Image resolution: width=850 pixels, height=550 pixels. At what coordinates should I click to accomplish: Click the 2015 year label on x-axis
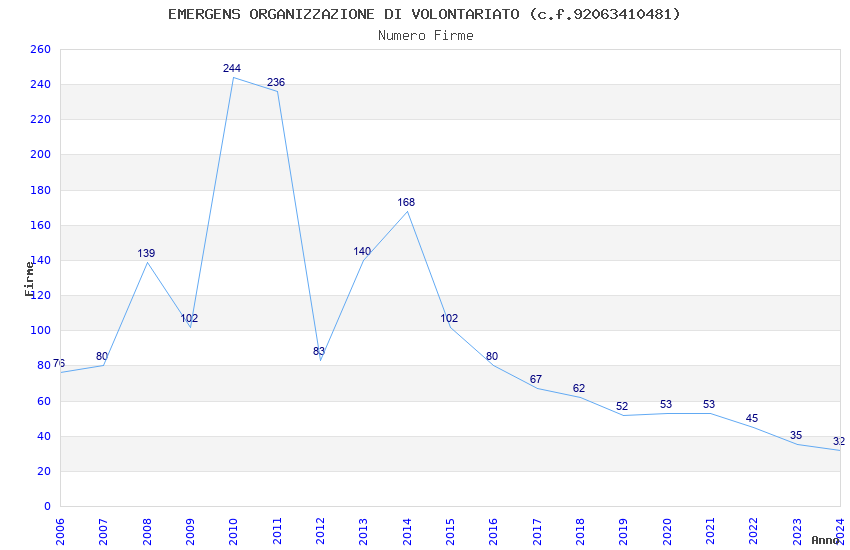coord(450,532)
